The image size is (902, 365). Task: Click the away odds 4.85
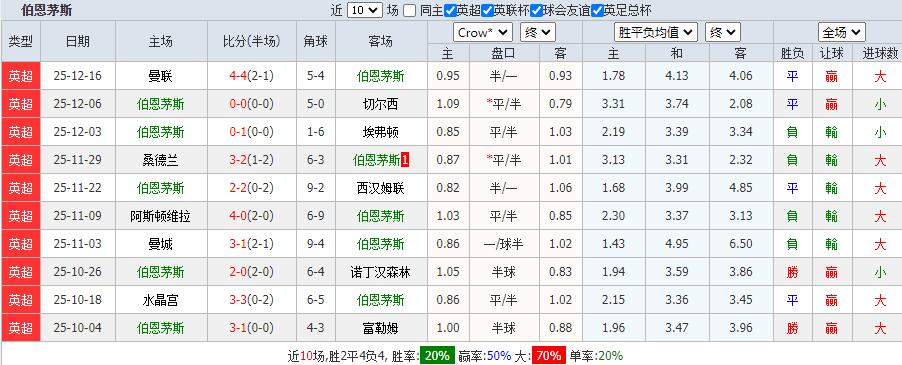pos(740,188)
